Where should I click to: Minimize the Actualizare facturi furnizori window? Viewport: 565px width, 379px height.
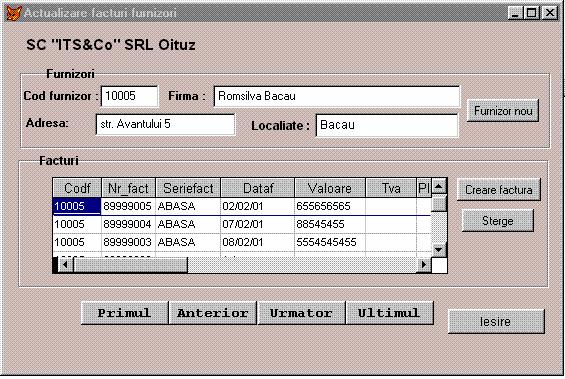point(516,13)
